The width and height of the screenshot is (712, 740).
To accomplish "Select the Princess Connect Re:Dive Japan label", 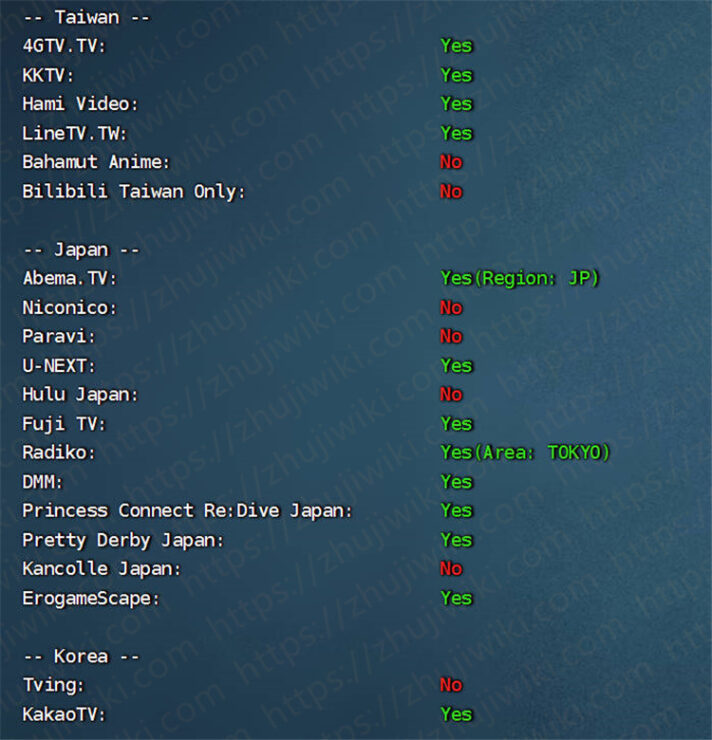I will point(188,511).
